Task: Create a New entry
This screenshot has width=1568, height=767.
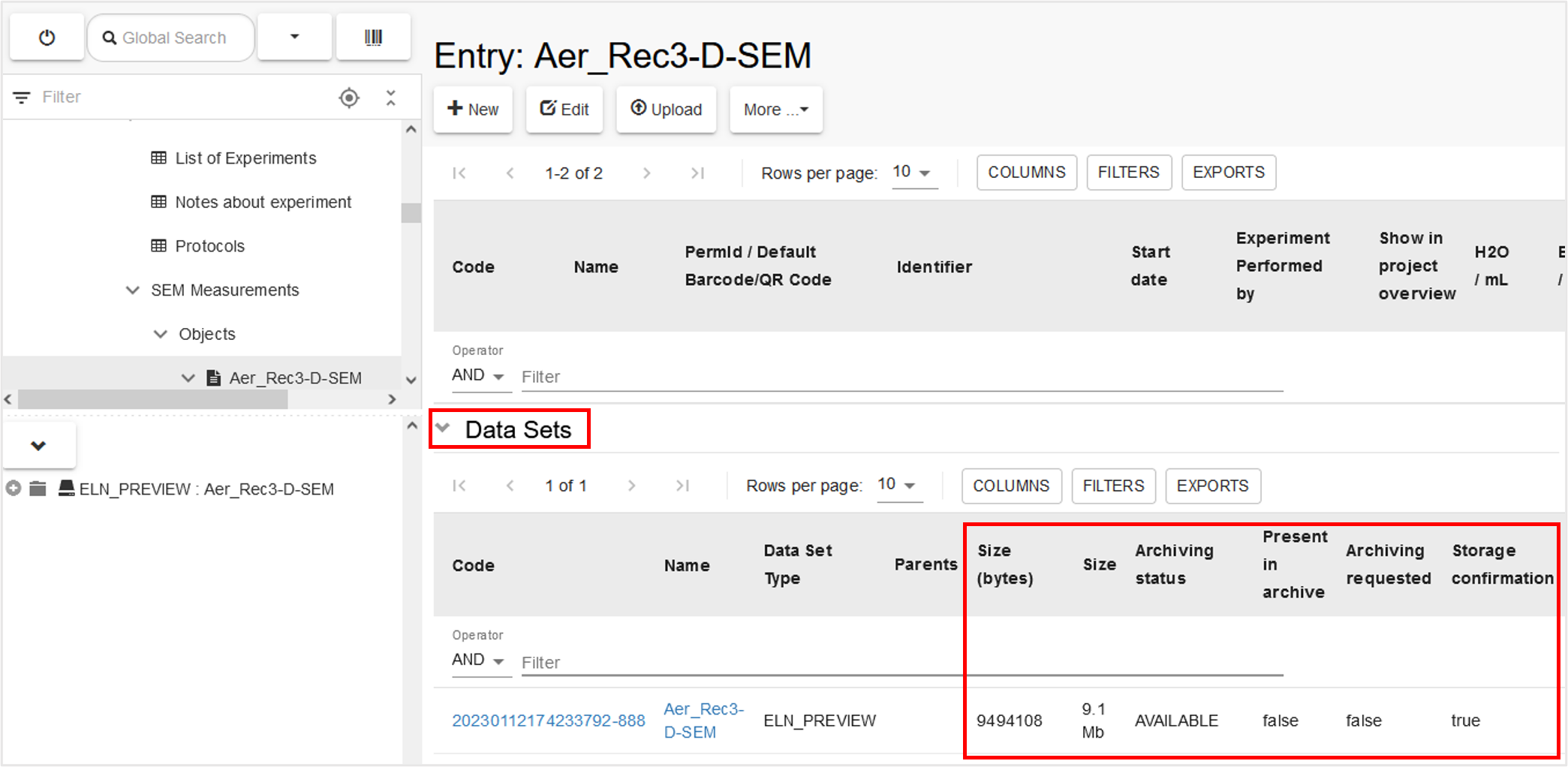Action: point(473,110)
